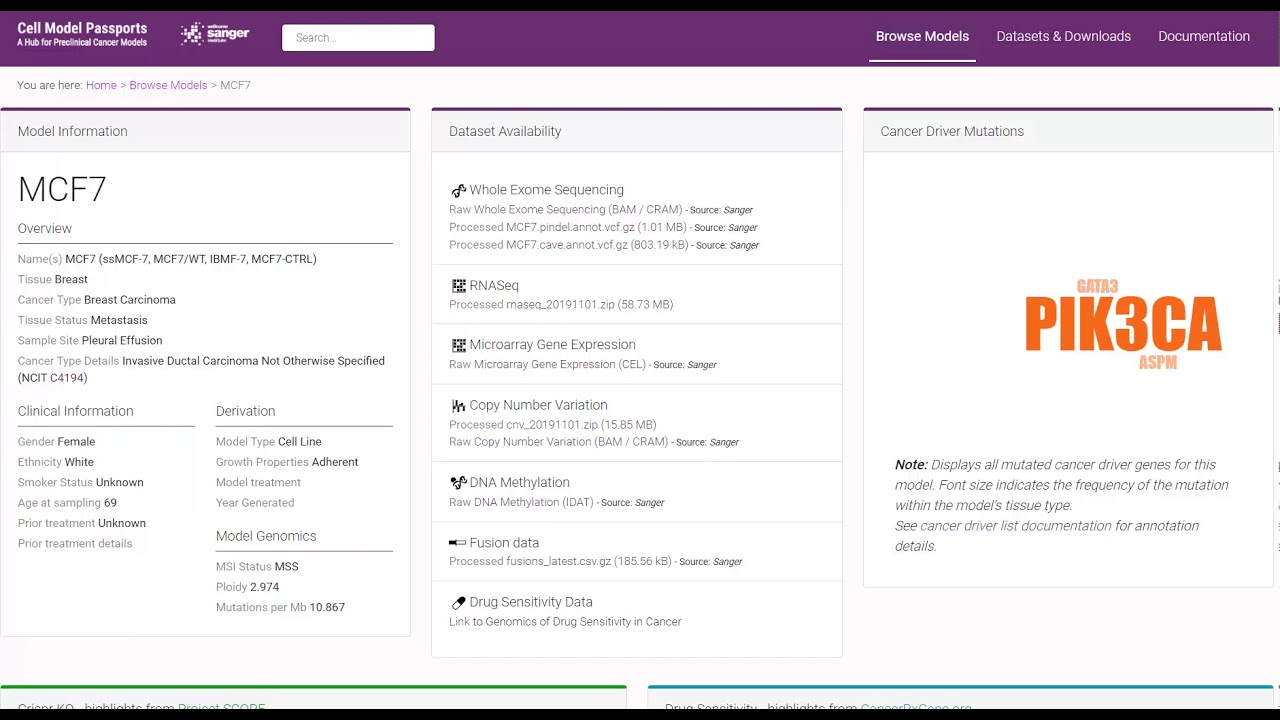This screenshot has height=720, width=1280.
Task: Click the Whole Exome Sequencing icon
Action: coord(458,190)
